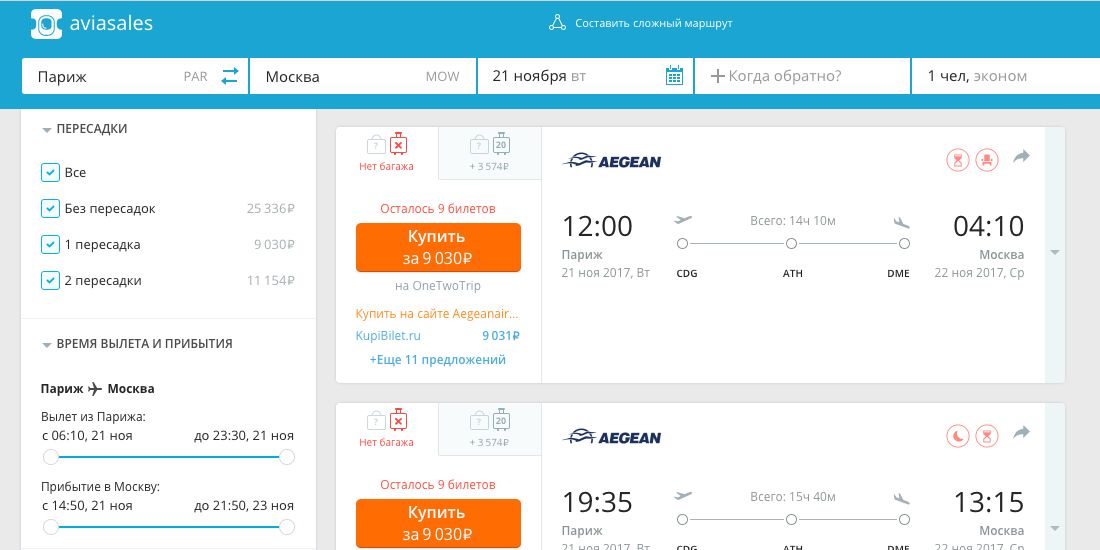1100x550 pixels.
Task: Buy first ticket for 9 030₽
Action: (438, 247)
